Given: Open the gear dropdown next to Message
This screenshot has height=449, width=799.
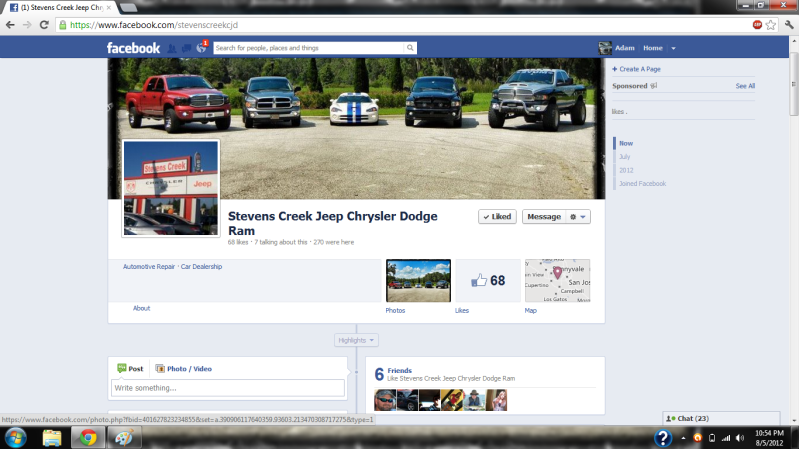Looking at the screenshot, I should (578, 217).
